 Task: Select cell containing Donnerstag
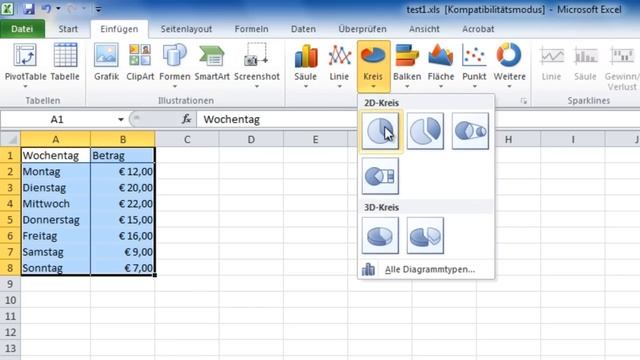point(56,220)
